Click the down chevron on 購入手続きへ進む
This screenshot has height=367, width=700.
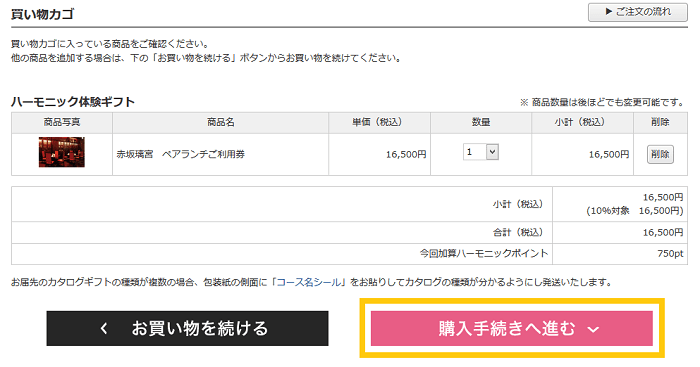pos(593,330)
